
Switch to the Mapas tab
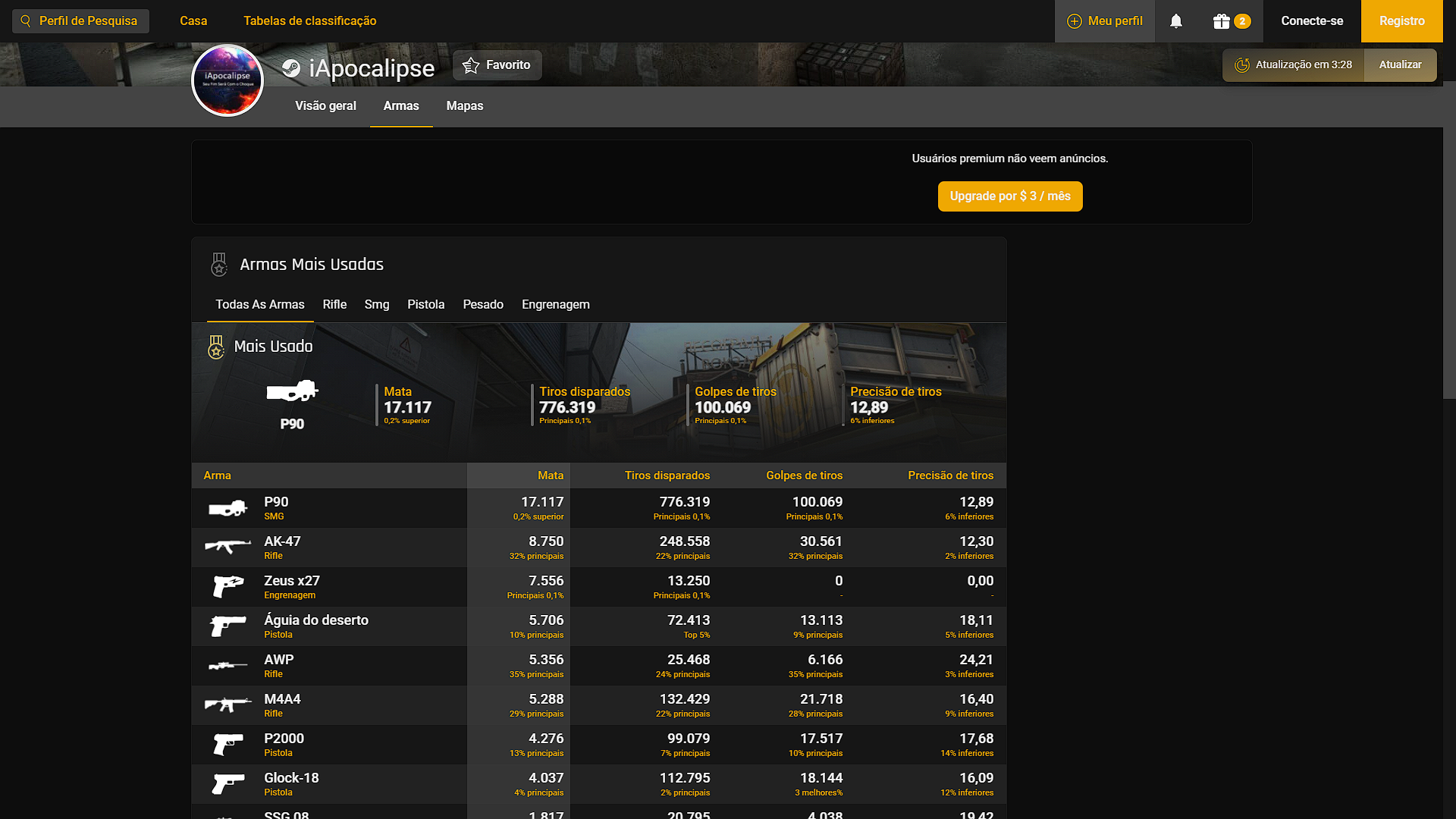(464, 106)
